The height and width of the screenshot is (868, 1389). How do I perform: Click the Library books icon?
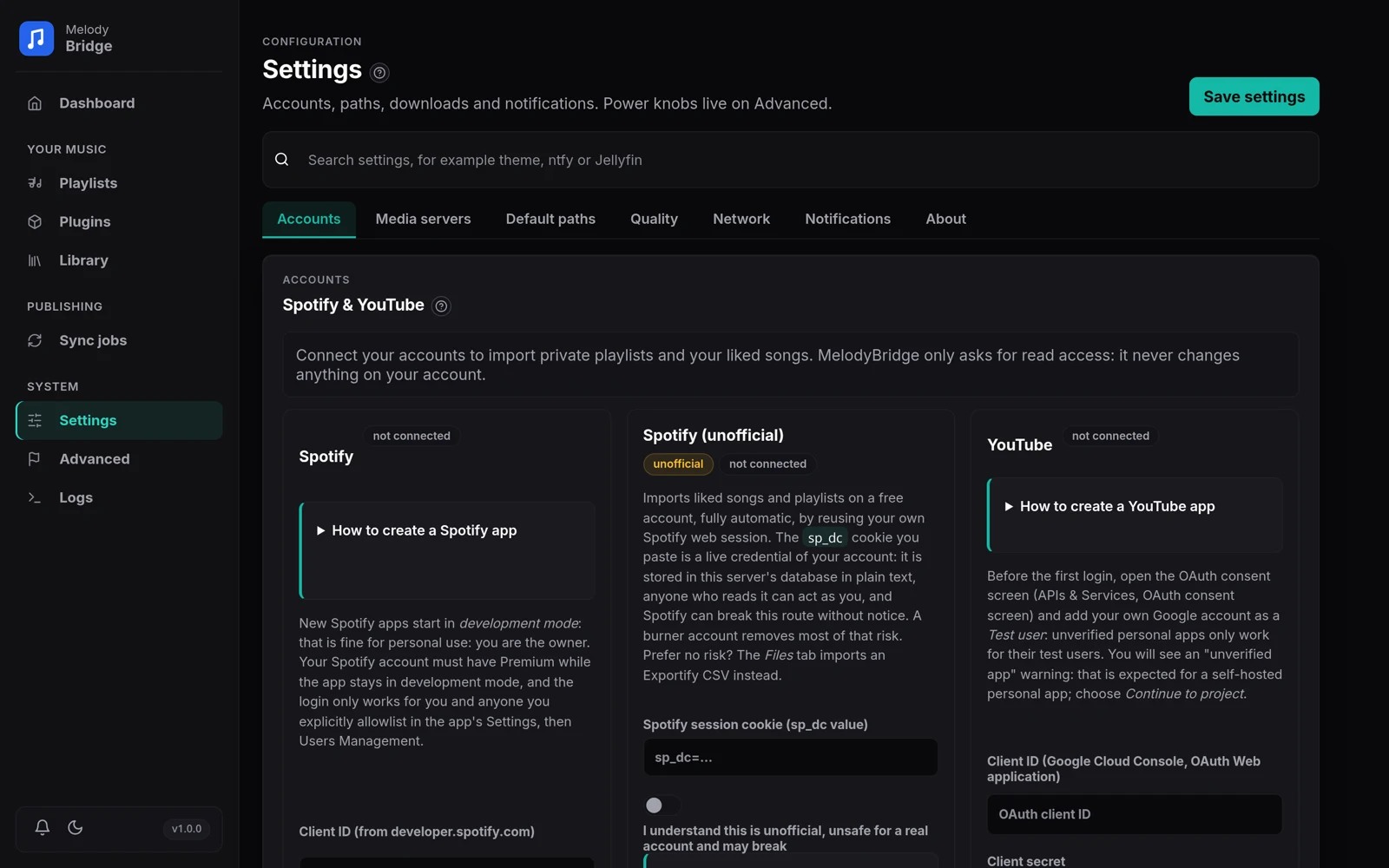coord(35,260)
